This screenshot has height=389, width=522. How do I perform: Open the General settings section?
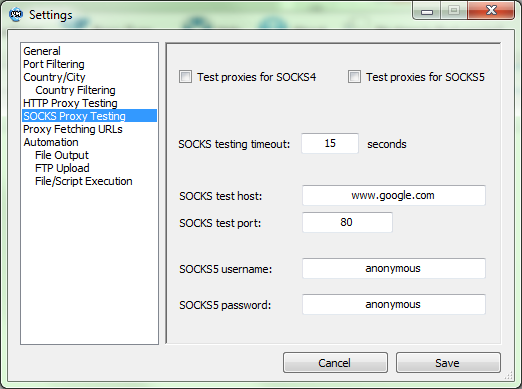(x=42, y=51)
